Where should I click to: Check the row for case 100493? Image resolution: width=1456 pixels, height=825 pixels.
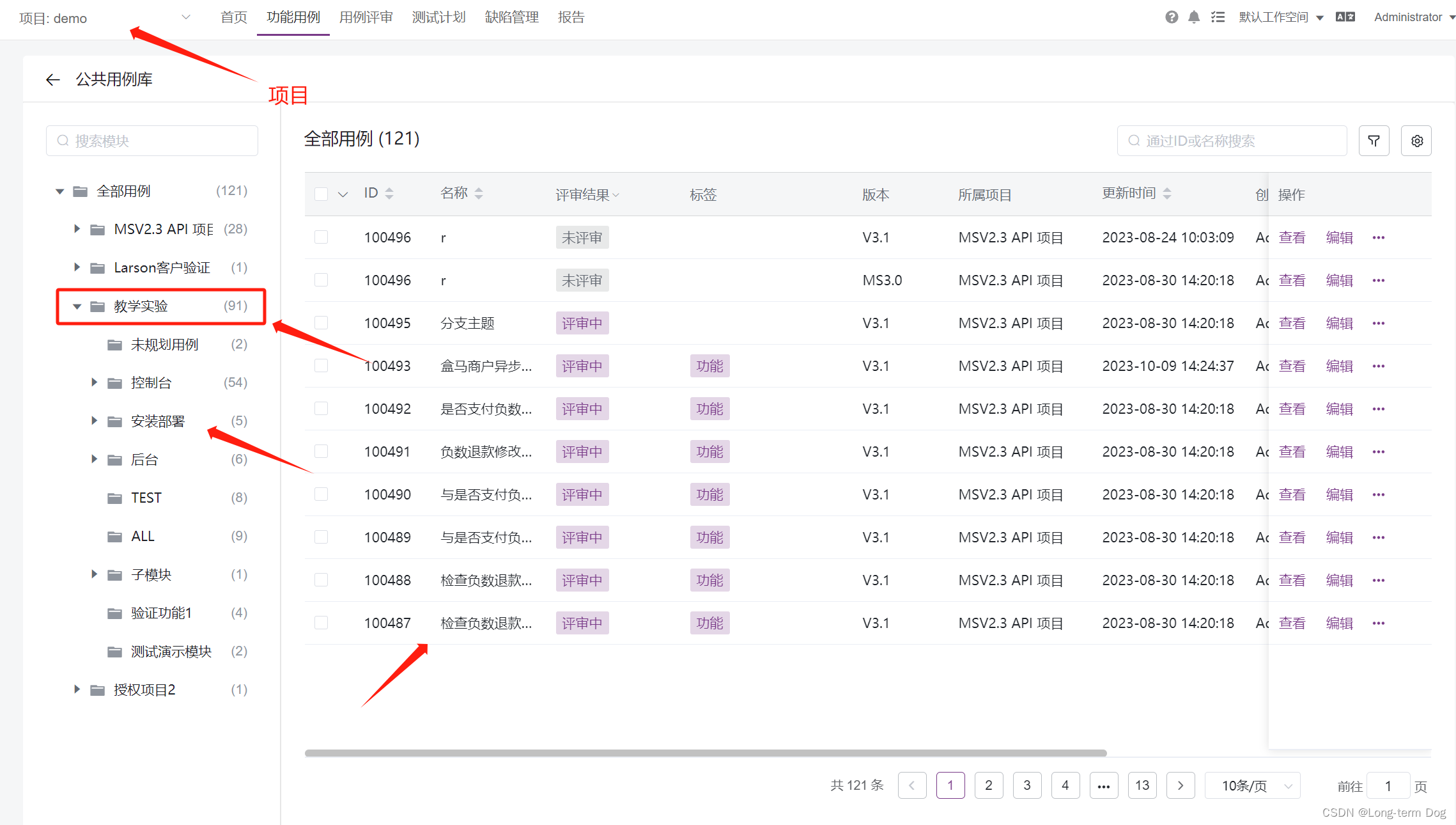321,366
